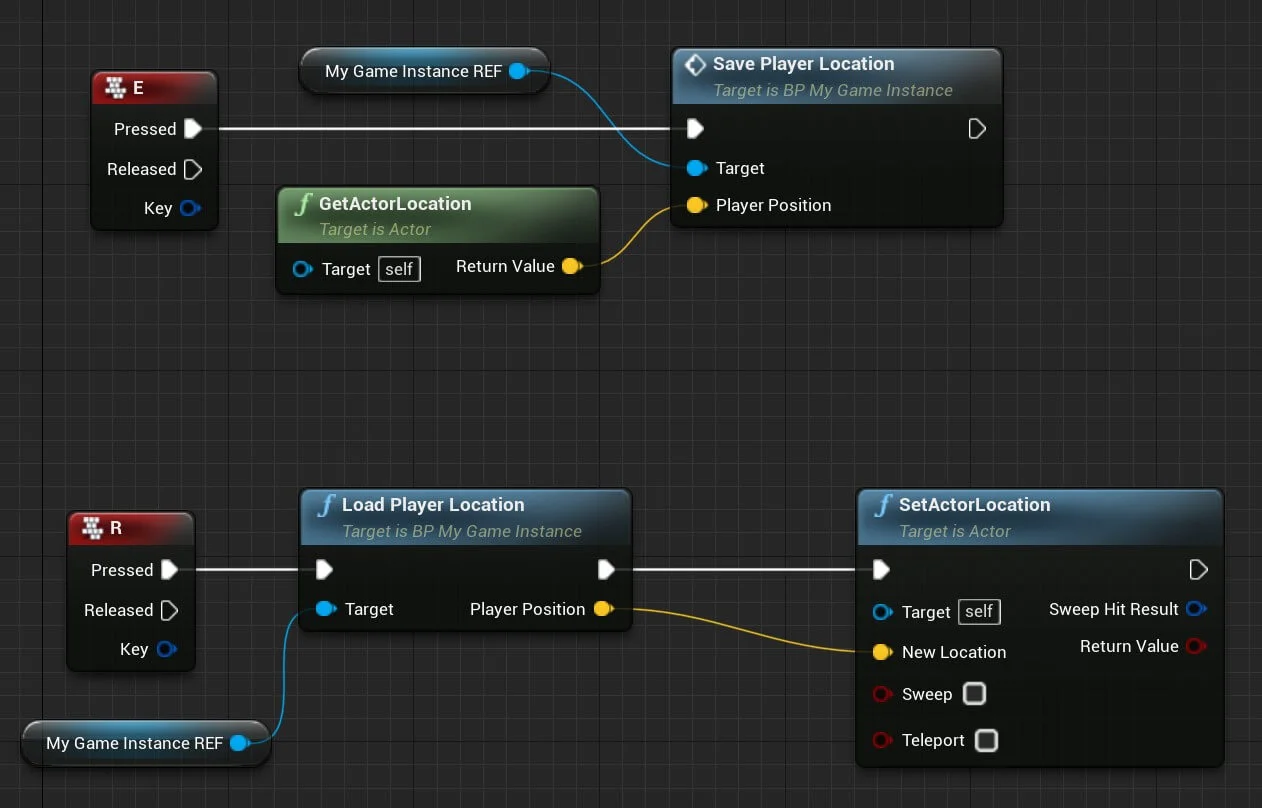Select the Save Player Location node header
The image size is (1262, 808).
pos(836,76)
